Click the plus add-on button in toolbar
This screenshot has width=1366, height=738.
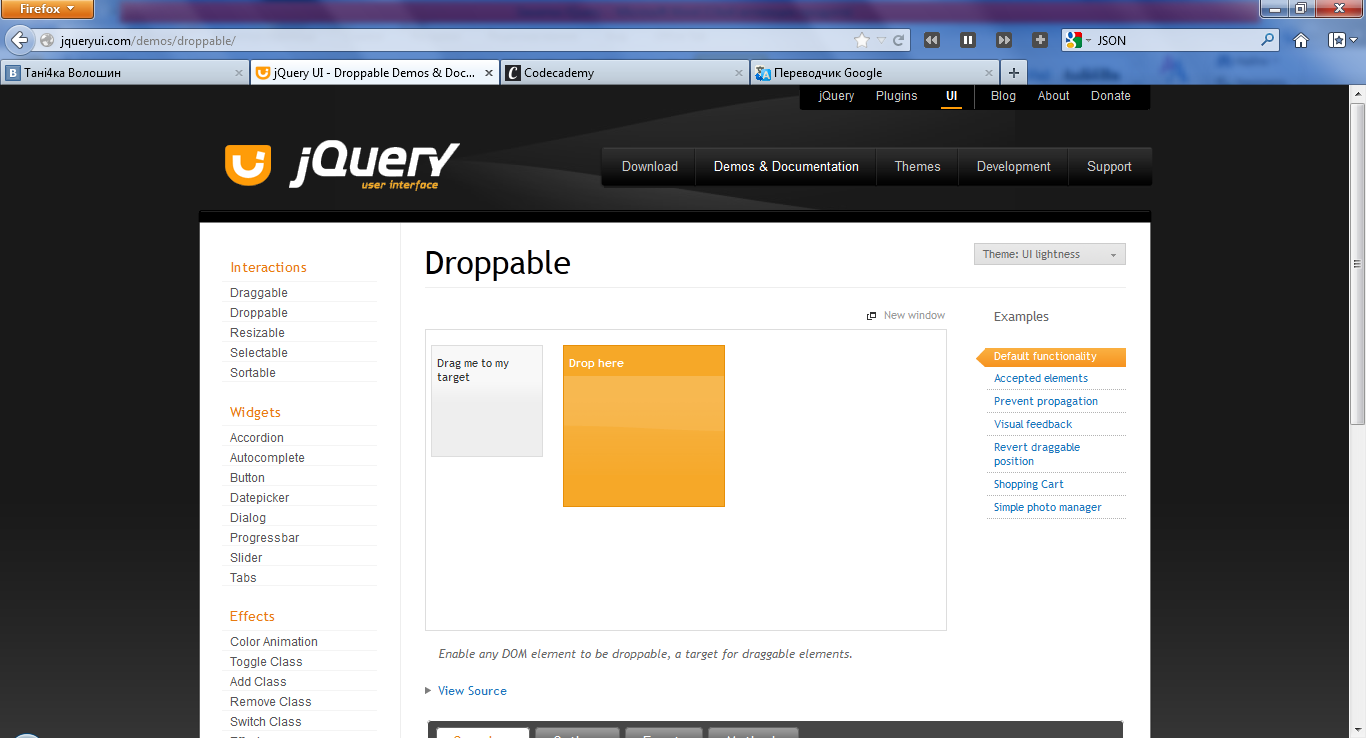point(1040,40)
